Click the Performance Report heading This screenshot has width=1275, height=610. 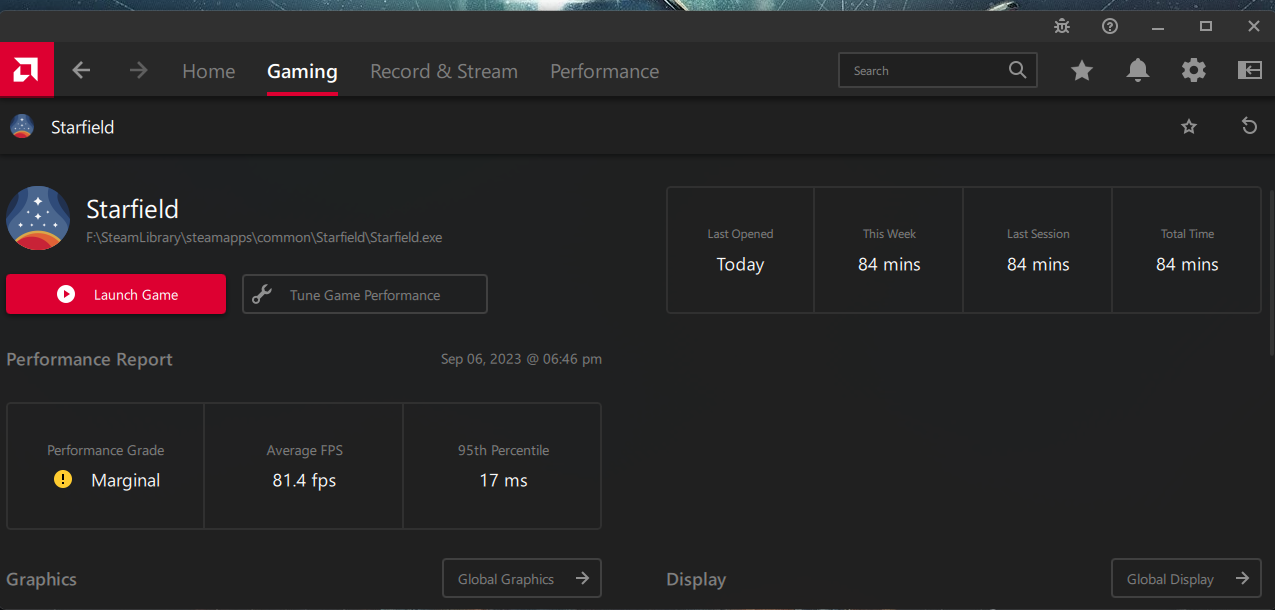[89, 359]
